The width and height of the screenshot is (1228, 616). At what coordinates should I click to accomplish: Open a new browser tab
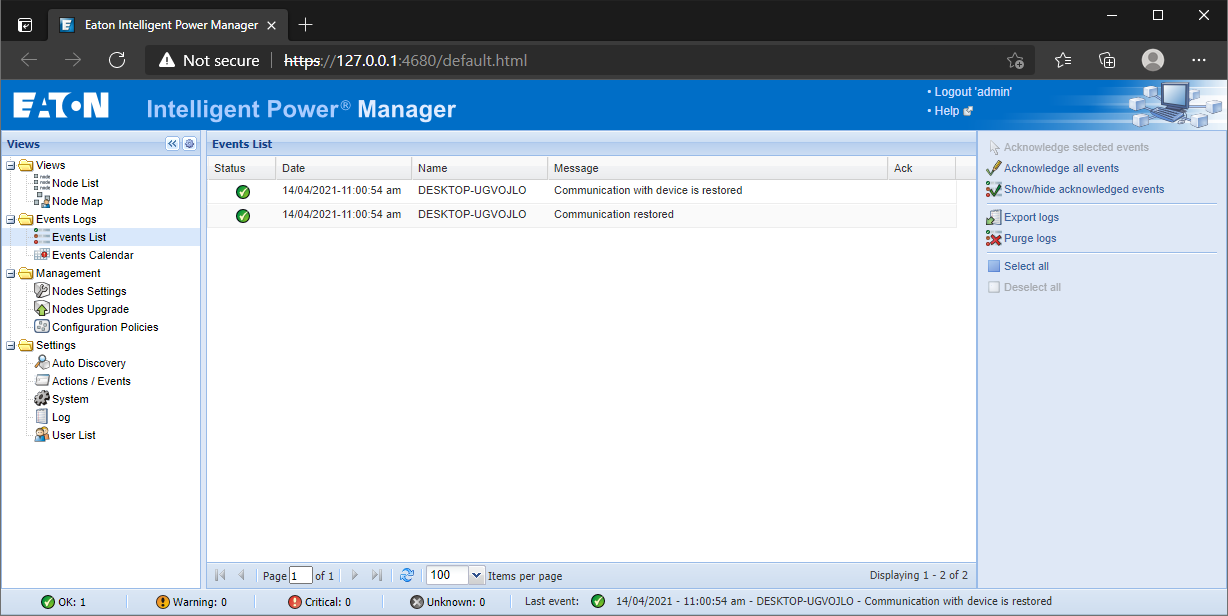click(x=306, y=24)
